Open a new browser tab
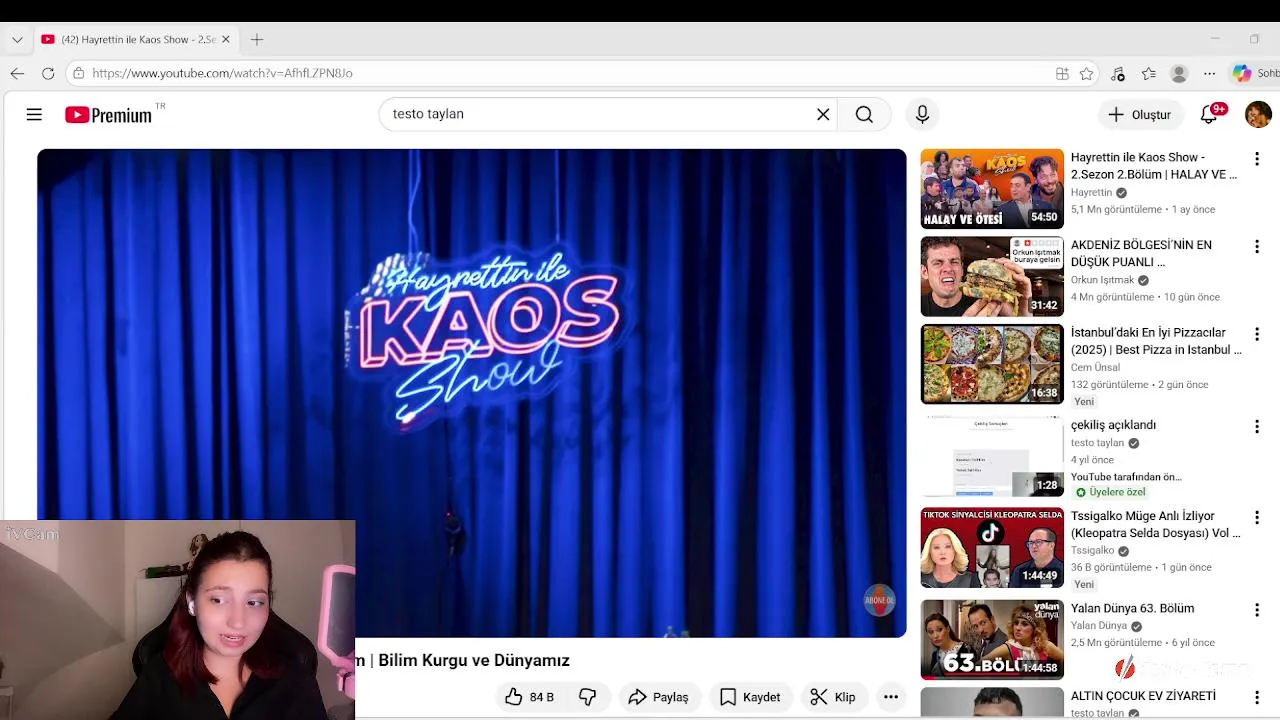Viewport: 1280px width, 720px height. click(257, 40)
